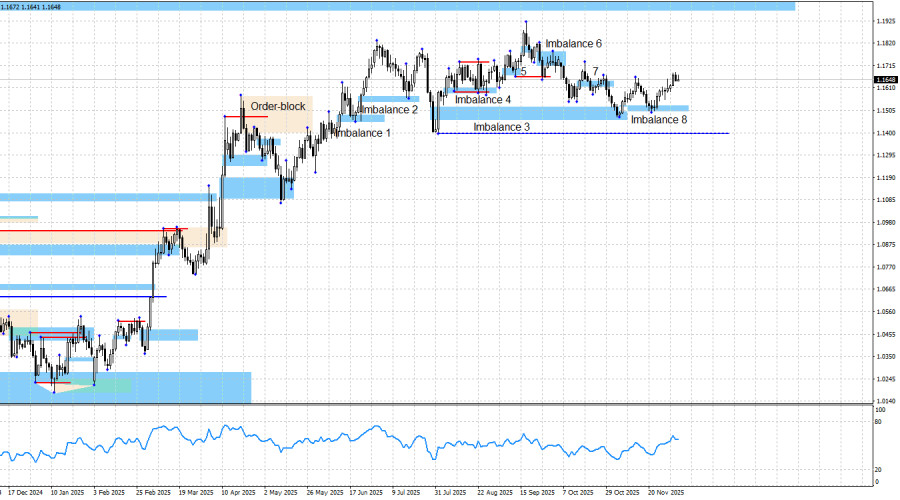Image resolution: width=900 pixels, height=500 pixels.
Task: Select the blue dashed horizontal line at 1.1400
Action: point(583,133)
